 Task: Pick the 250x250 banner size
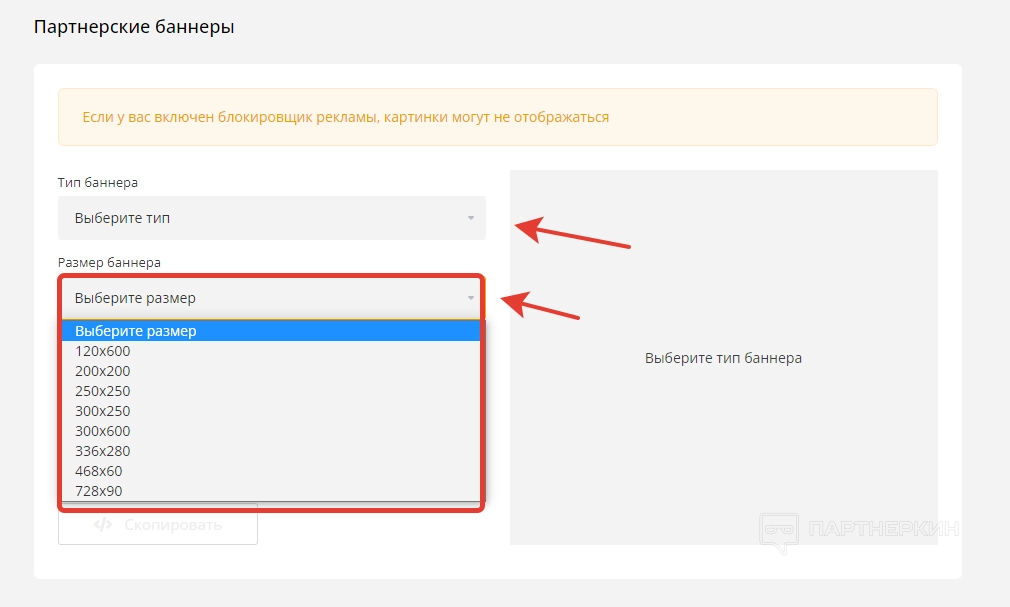coord(103,391)
